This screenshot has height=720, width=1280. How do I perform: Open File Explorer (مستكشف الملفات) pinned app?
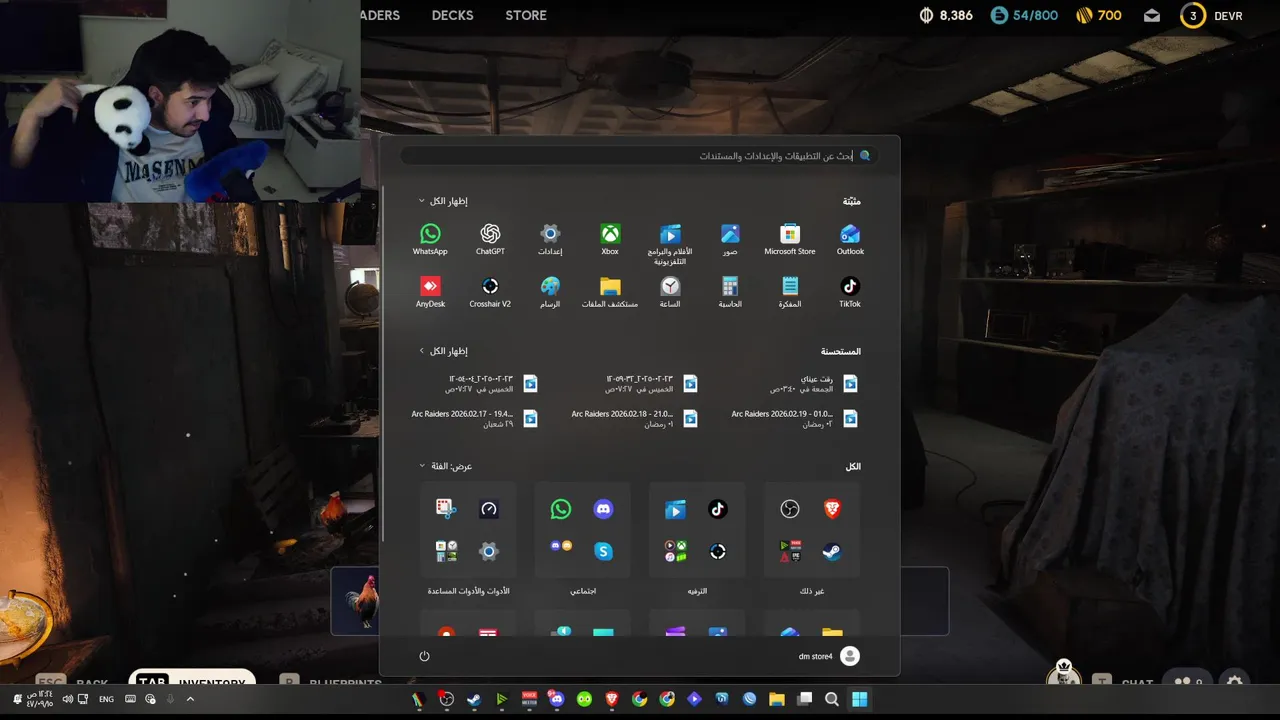click(610, 291)
